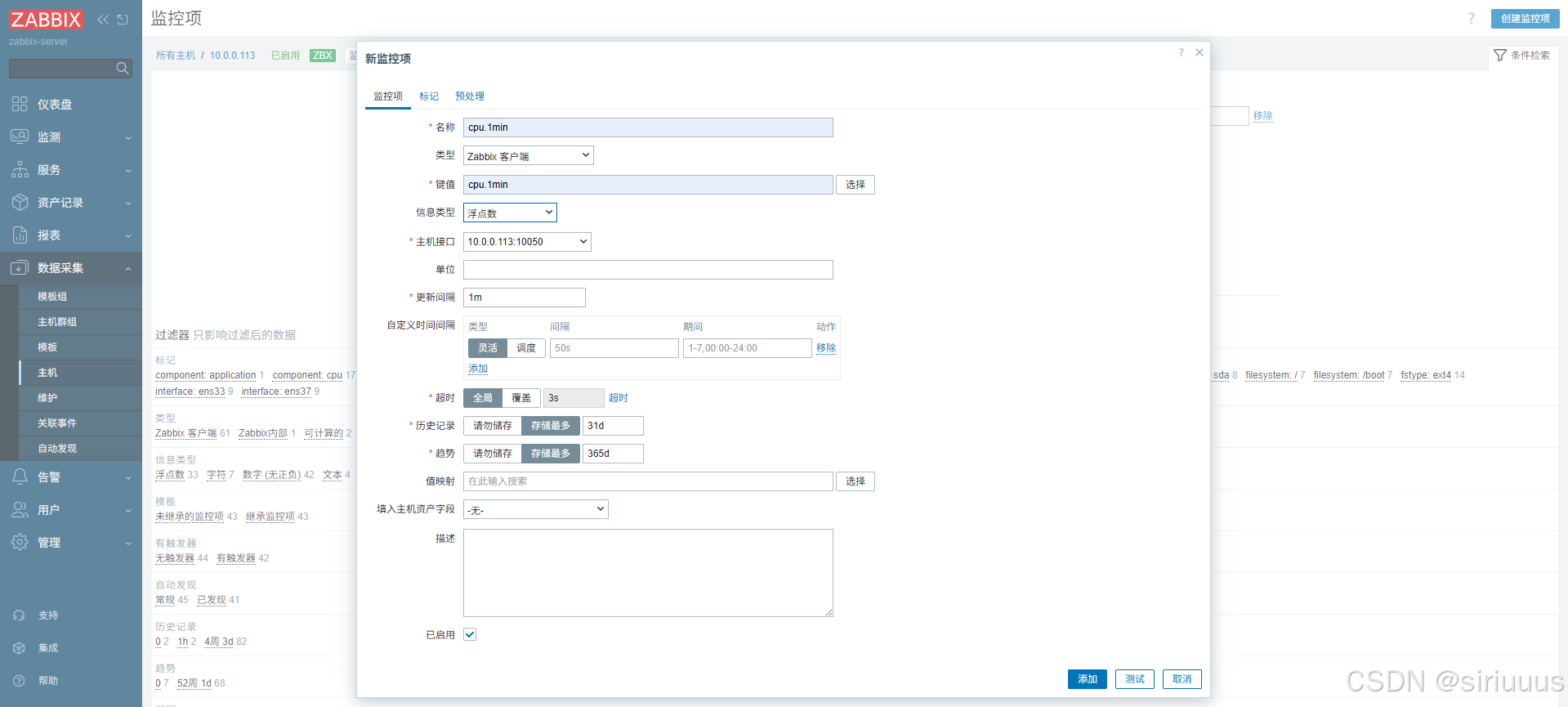1568x707 pixels.
Task: Click the 所有主机 breadcrumb link
Action: (176, 56)
